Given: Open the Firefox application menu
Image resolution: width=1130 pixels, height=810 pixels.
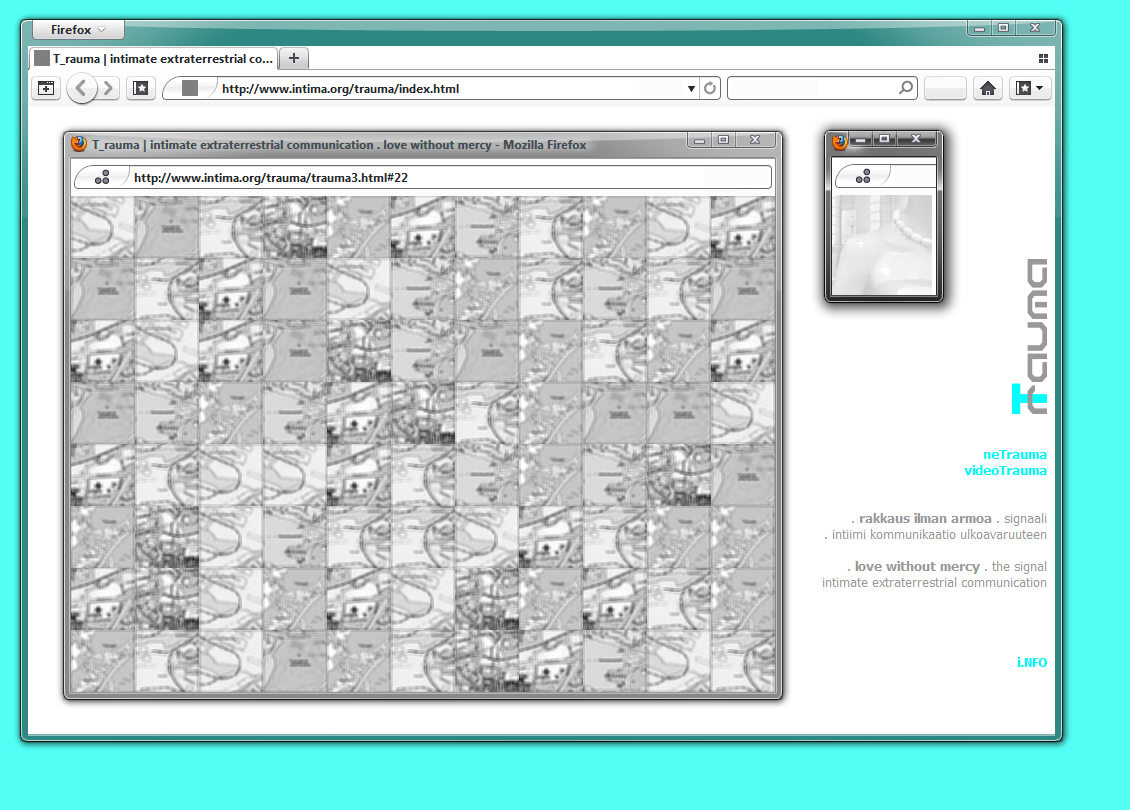Looking at the screenshot, I should click(79, 30).
